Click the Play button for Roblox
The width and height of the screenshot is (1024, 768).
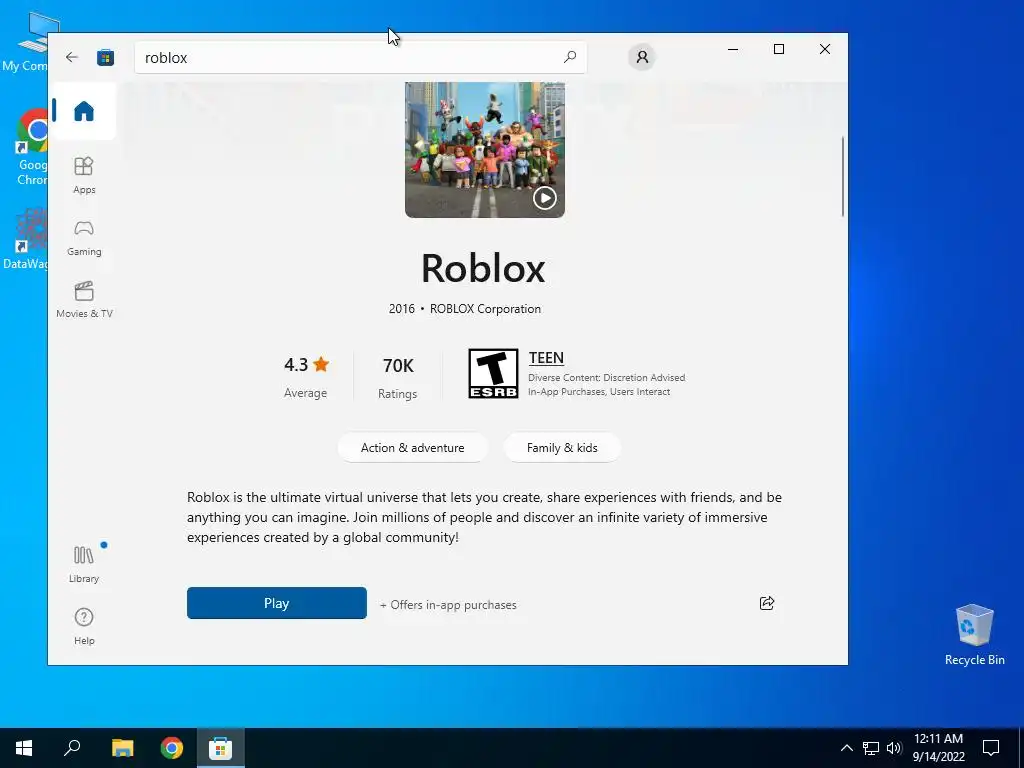coord(276,603)
